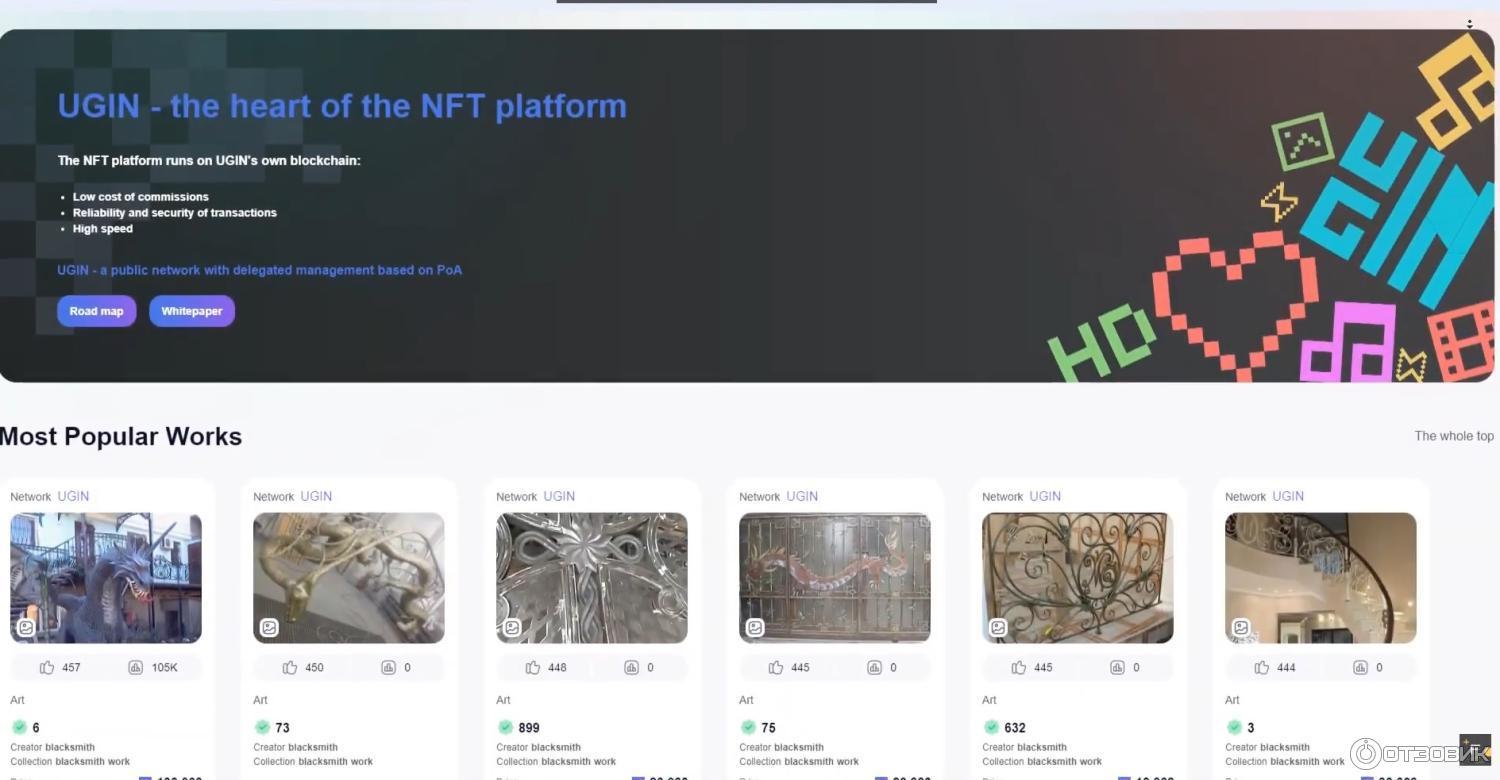Click verified badge next to number 6
Screen dimensions: 1500x780
(19, 727)
